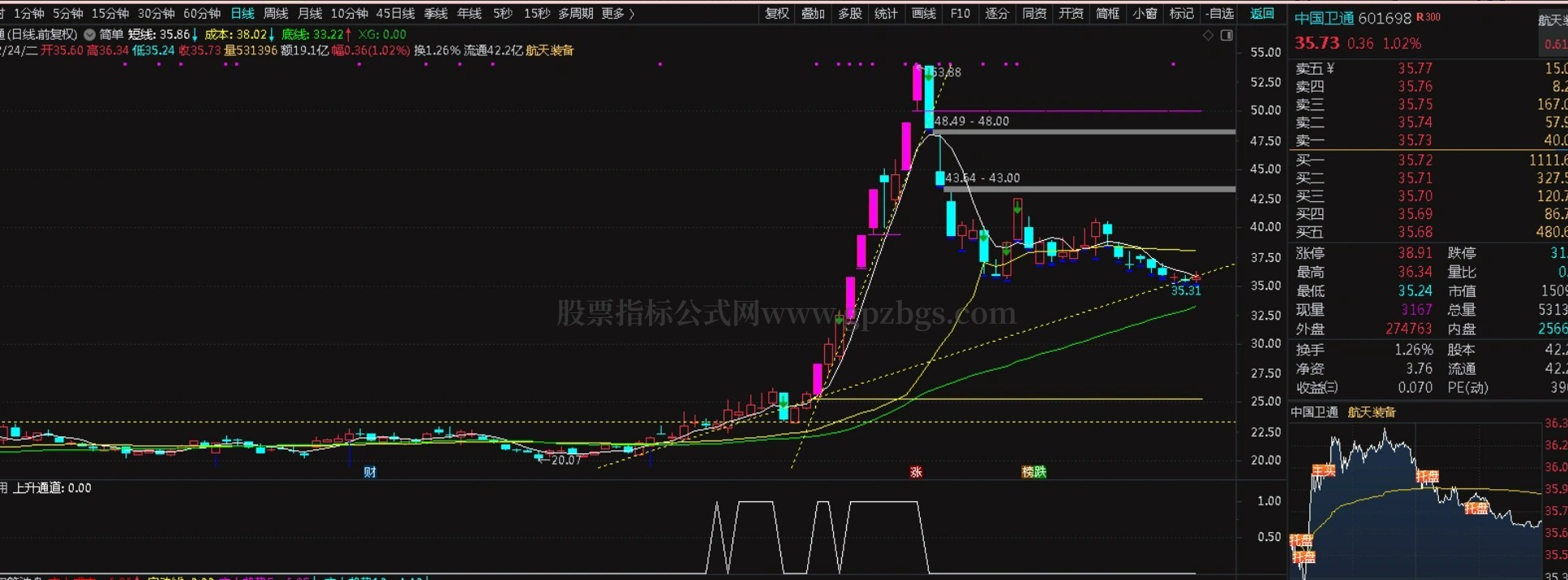Click the 航天装备 sector link under quotes

[x=1372, y=412]
